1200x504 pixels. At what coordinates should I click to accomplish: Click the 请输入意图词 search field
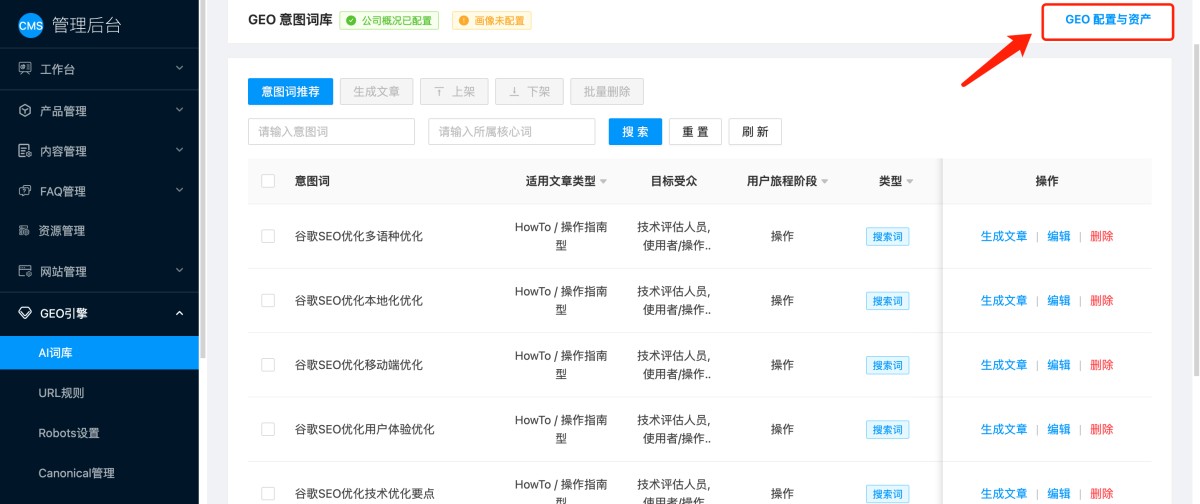tap(331, 132)
